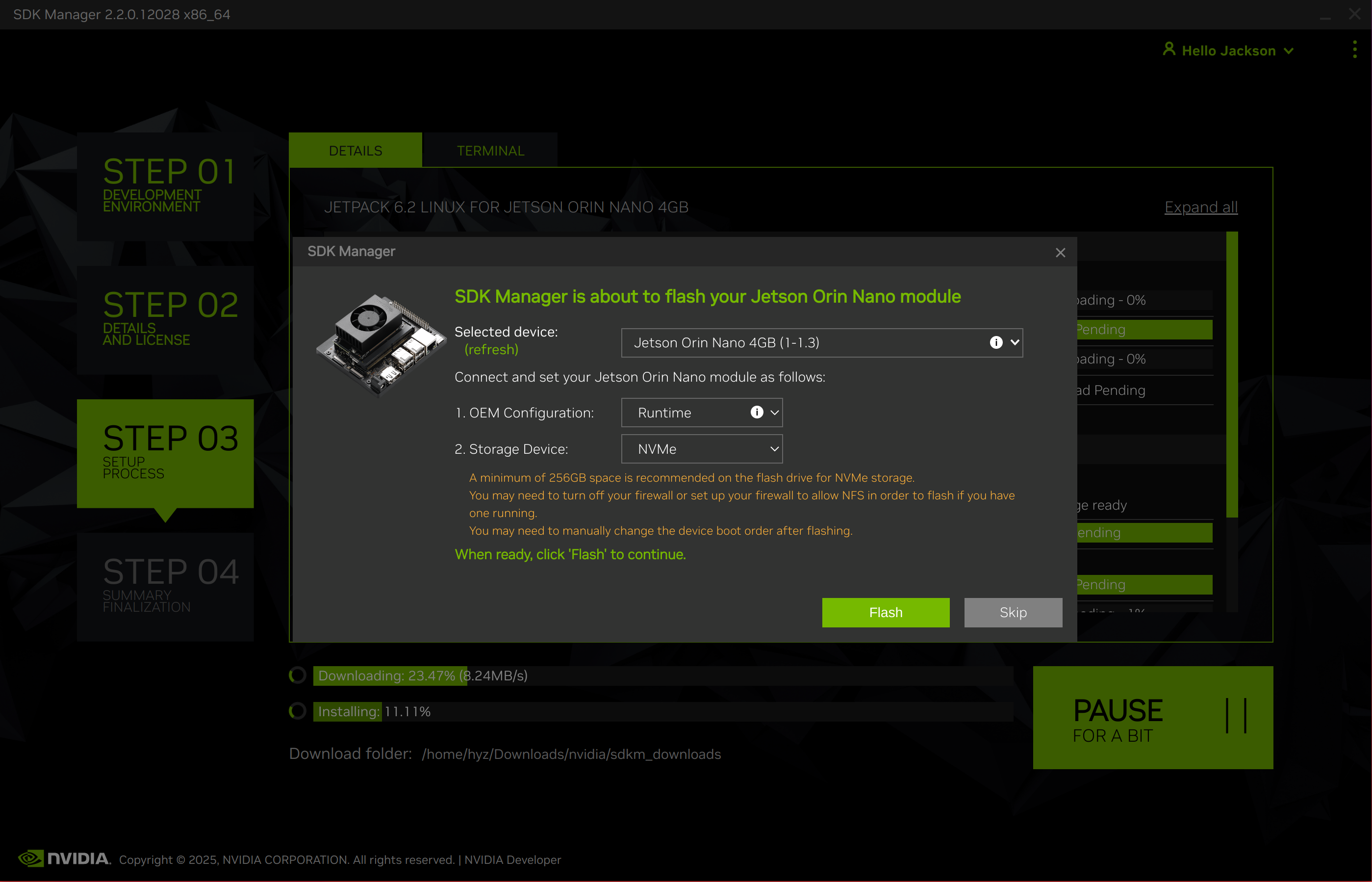Click the Downloading progress bar
The height and width of the screenshot is (882, 1372).
pos(662,676)
